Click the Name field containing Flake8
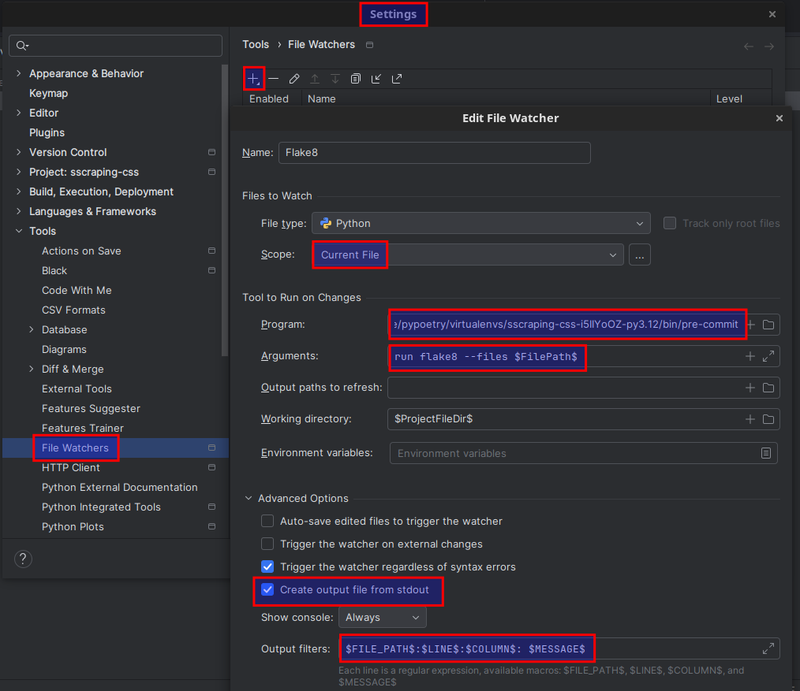 [435, 153]
